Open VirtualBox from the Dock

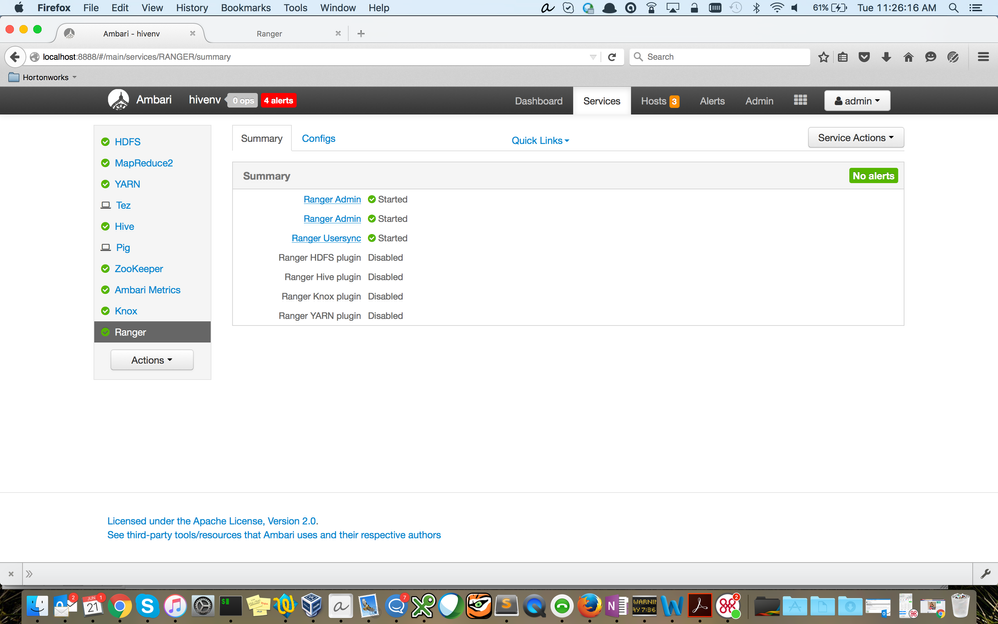point(312,606)
